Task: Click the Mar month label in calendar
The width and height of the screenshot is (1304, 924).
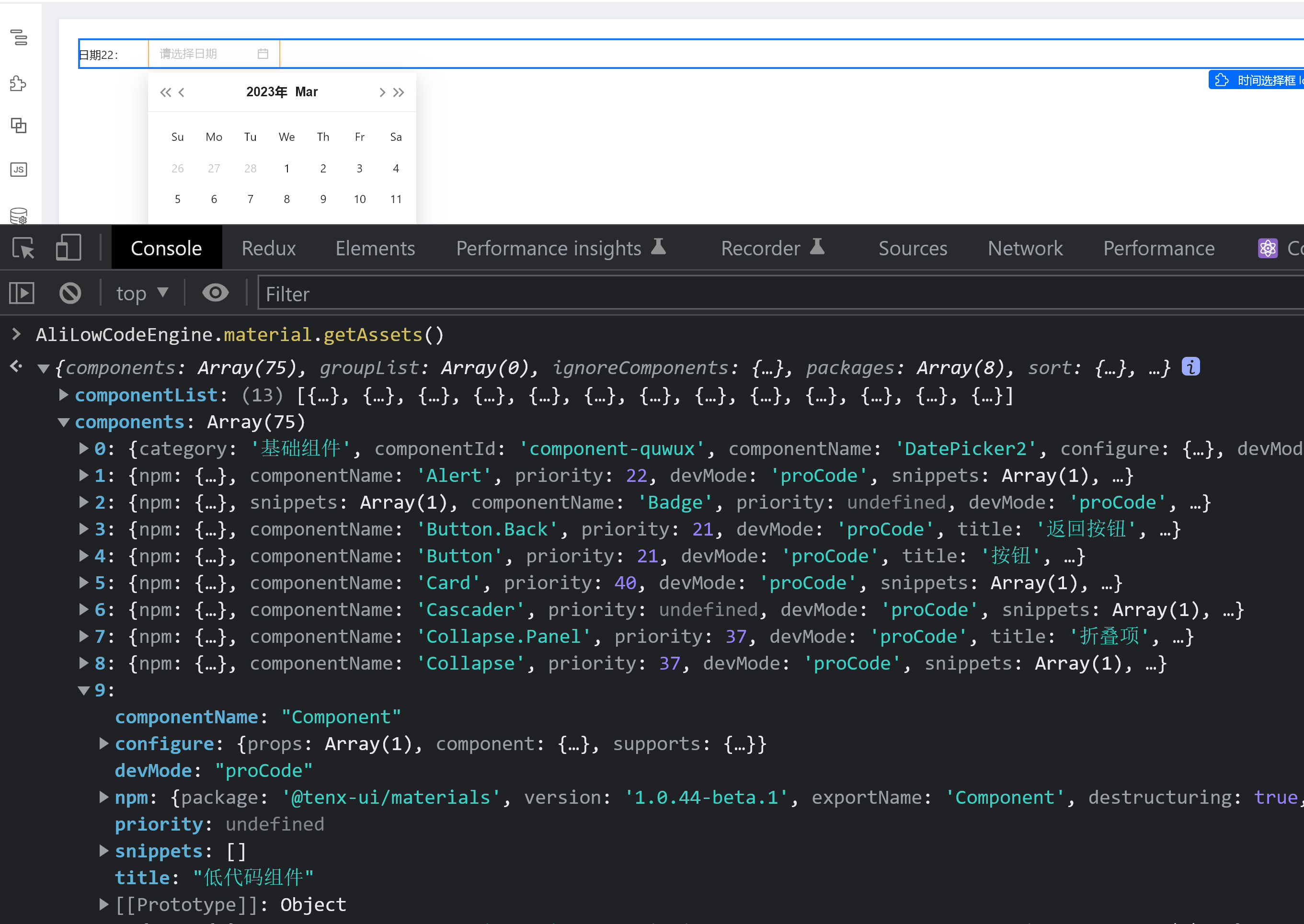Action: 306,91
